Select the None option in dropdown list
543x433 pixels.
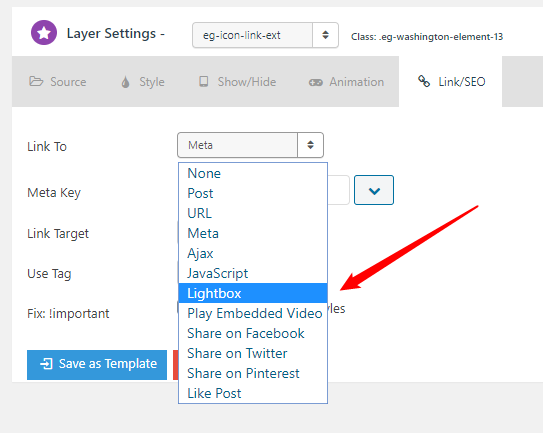[x=253, y=173]
